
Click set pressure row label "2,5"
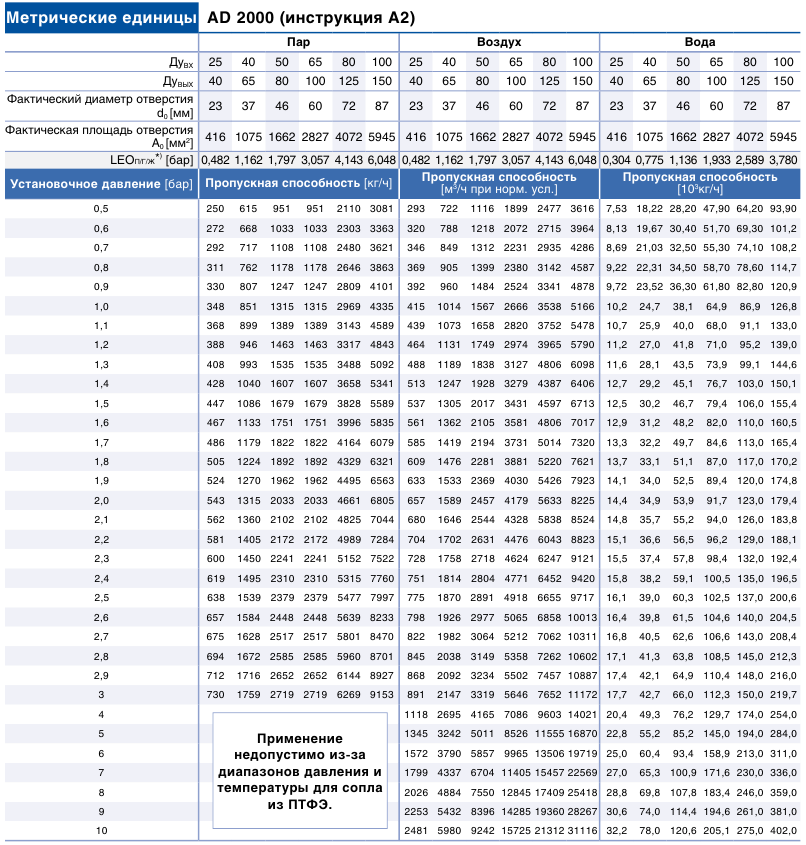101,598
